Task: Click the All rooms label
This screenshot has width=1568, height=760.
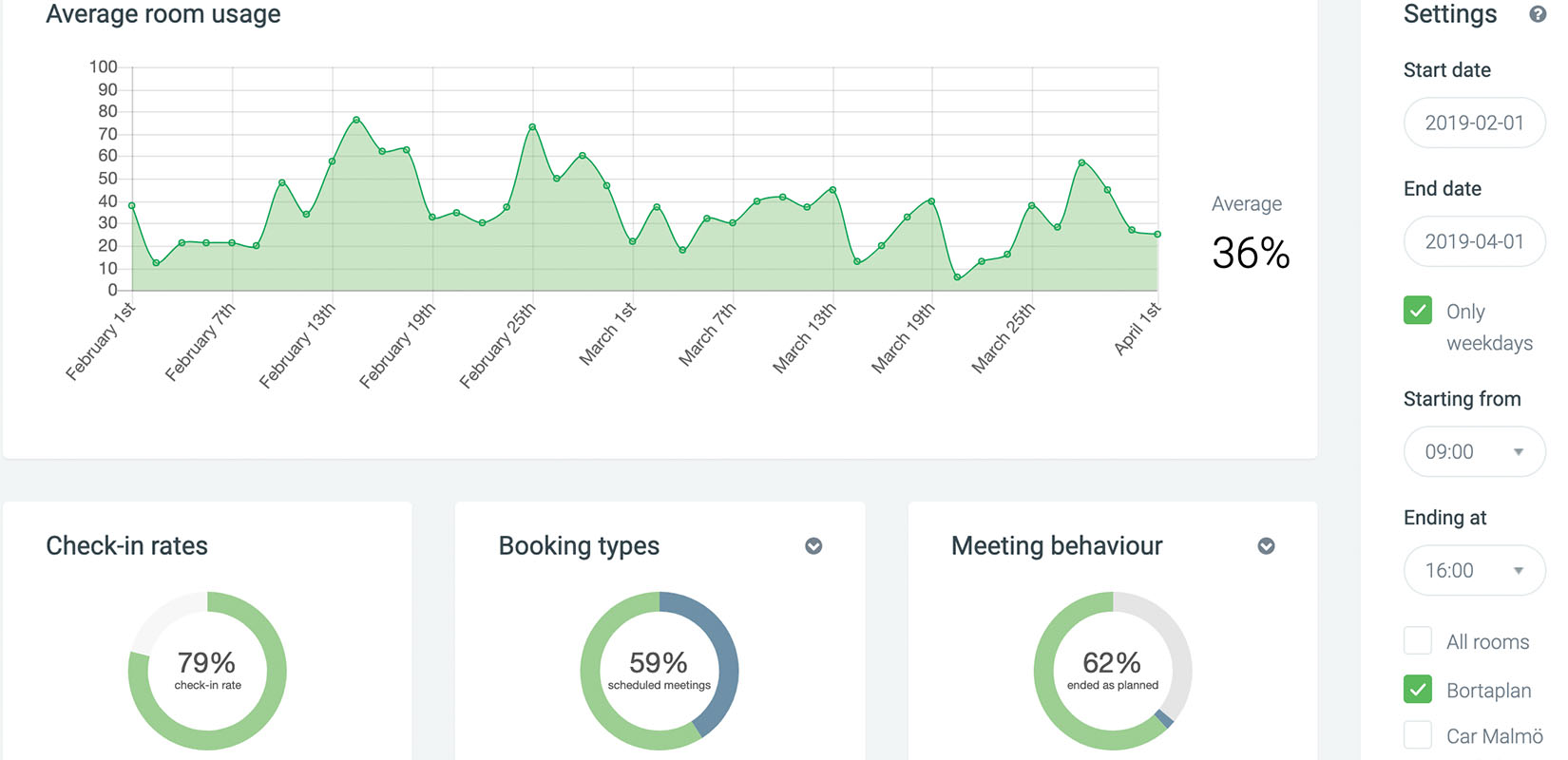Action: pos(1488,642)
